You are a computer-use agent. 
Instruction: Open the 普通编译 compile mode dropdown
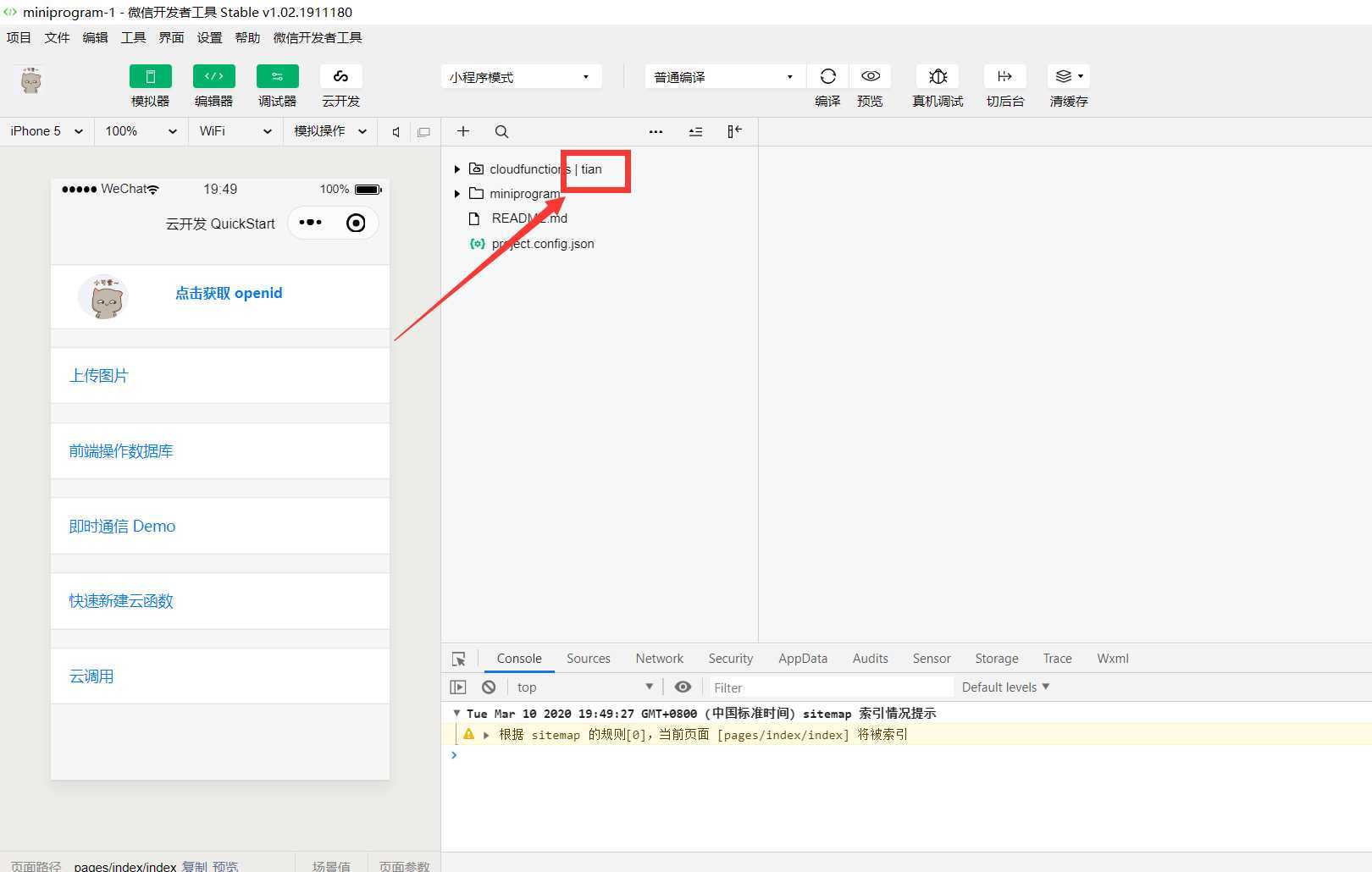(724, 76)
